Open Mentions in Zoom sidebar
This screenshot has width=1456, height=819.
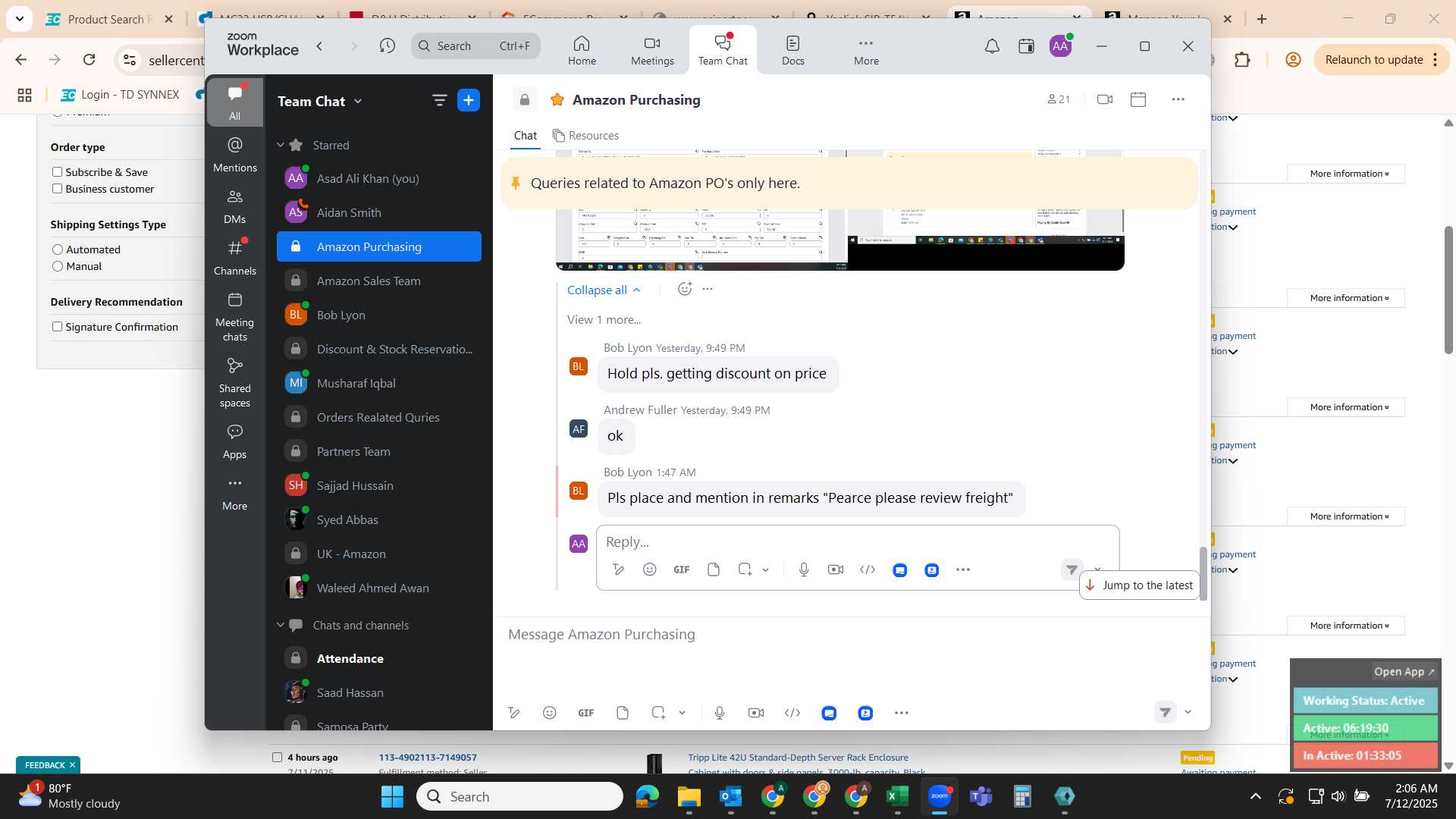click(235, 154)
